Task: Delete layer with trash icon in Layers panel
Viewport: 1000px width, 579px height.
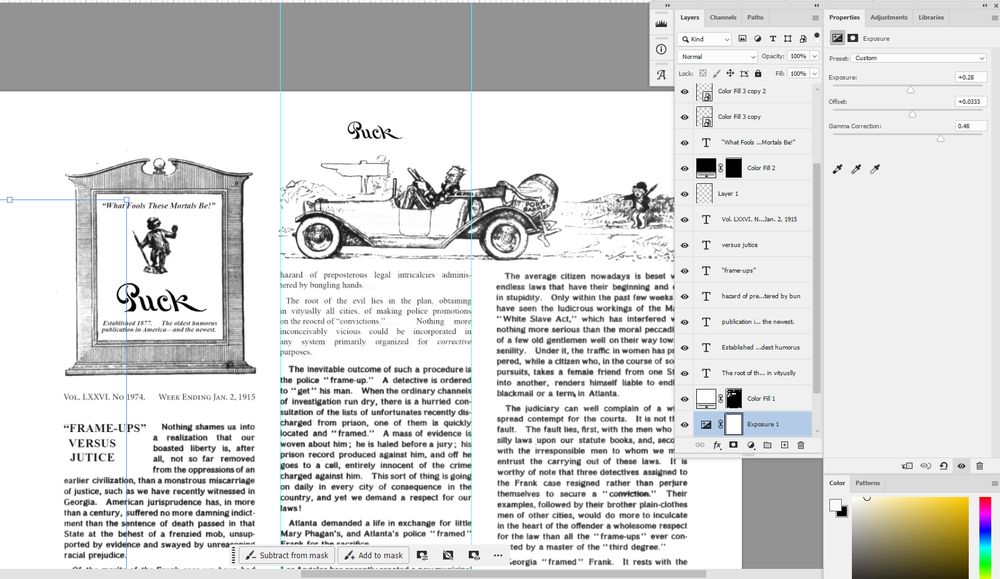Action: [800, 445]
